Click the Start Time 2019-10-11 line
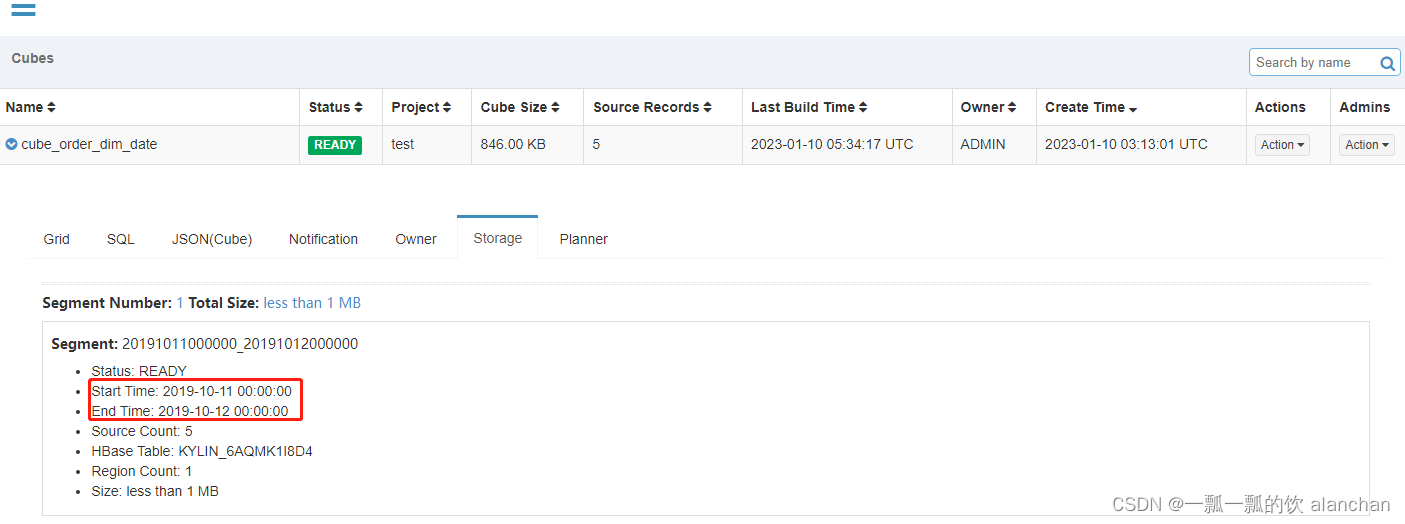The height and width of the screenshot is (524, 1405). [x=192, y=391]
